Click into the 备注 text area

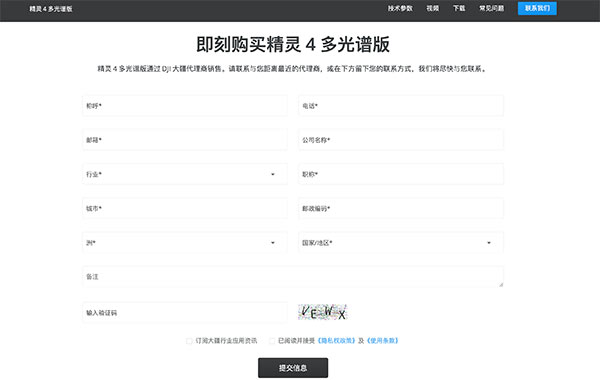coord(293,277)
